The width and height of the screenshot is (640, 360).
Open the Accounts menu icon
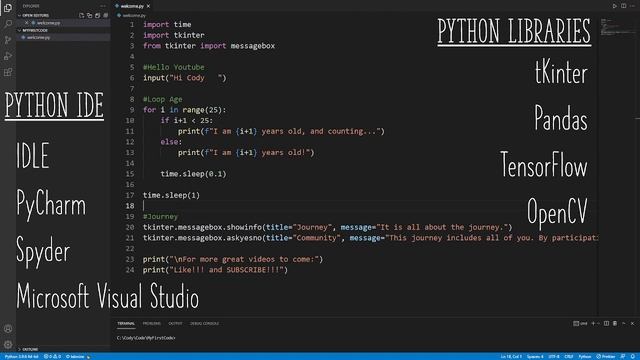[x=8, y=329]
